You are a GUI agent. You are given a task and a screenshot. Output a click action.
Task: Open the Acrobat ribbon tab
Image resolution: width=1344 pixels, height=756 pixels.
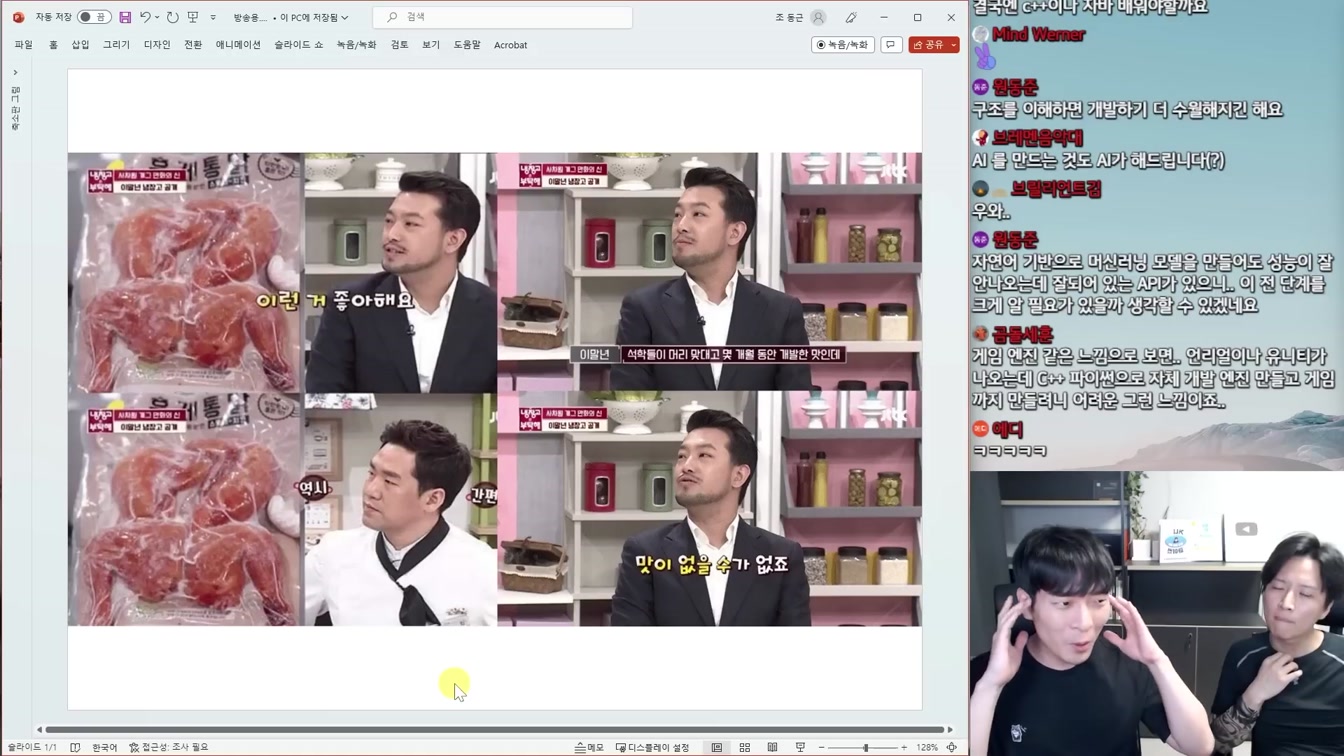[510, 45]
